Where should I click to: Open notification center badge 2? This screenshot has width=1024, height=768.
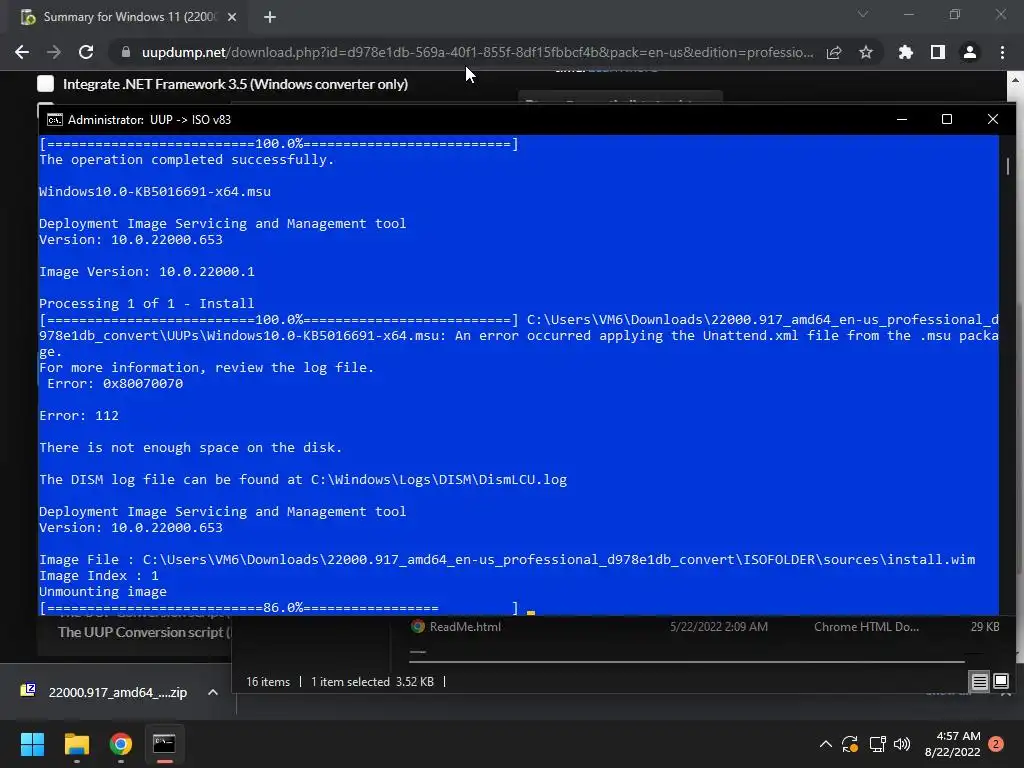click(x=996, y=744)
